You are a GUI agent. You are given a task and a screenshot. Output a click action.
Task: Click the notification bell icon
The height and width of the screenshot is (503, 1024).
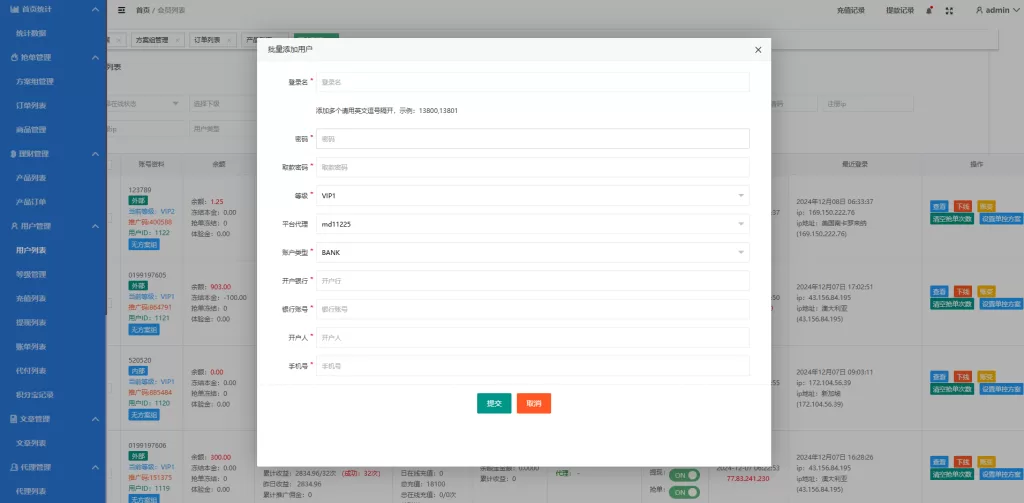coord(930,10)
